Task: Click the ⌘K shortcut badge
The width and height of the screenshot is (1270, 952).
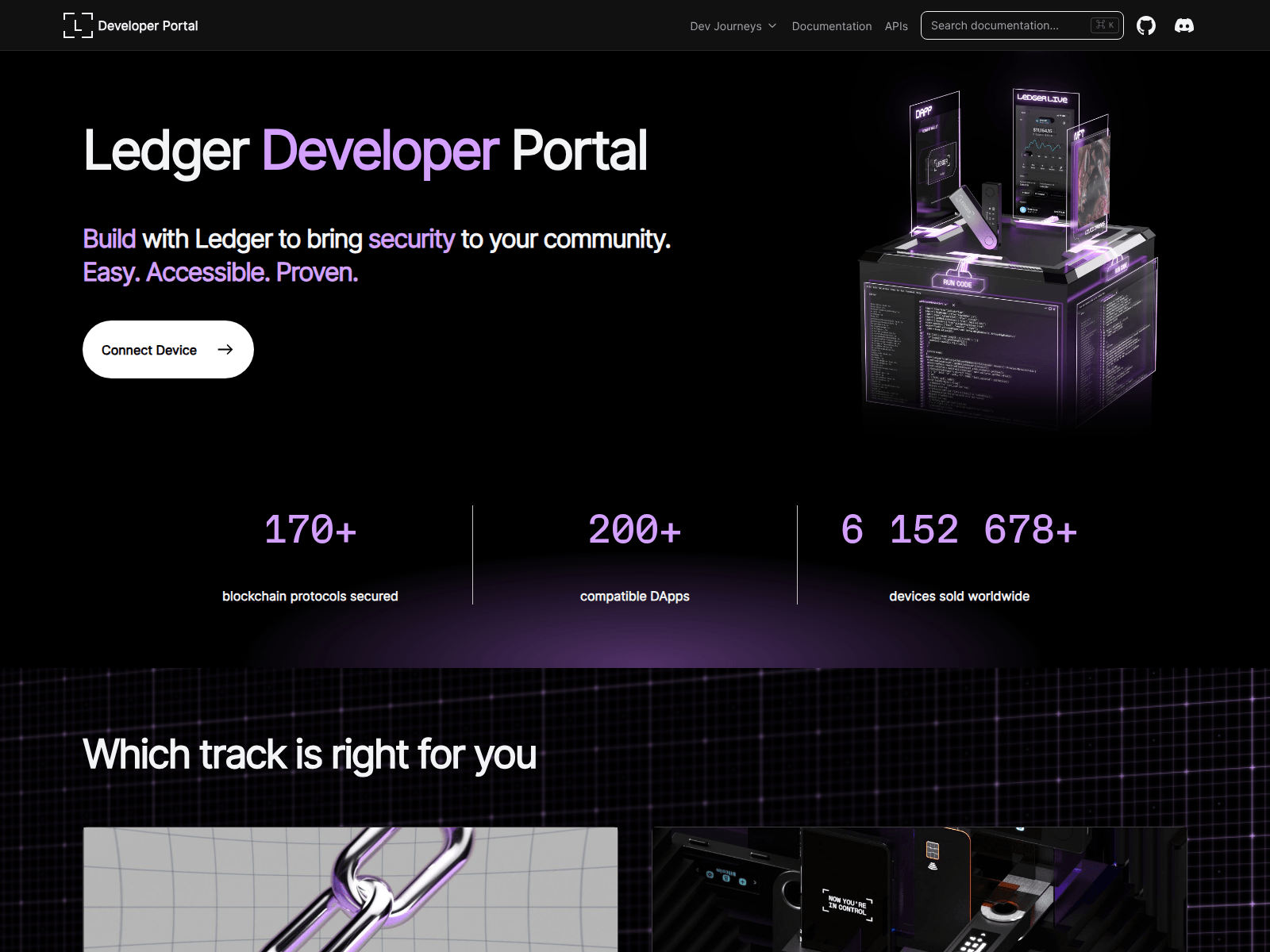Action: [x=1104, y=25]
